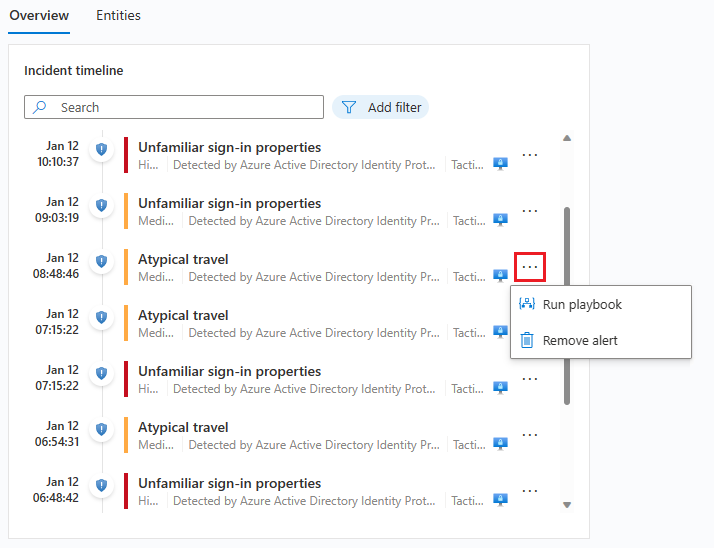Screen dimensions: 714x548
Task: Open more options for 06:54:31 Atypical travel
Action: [530, 435]
